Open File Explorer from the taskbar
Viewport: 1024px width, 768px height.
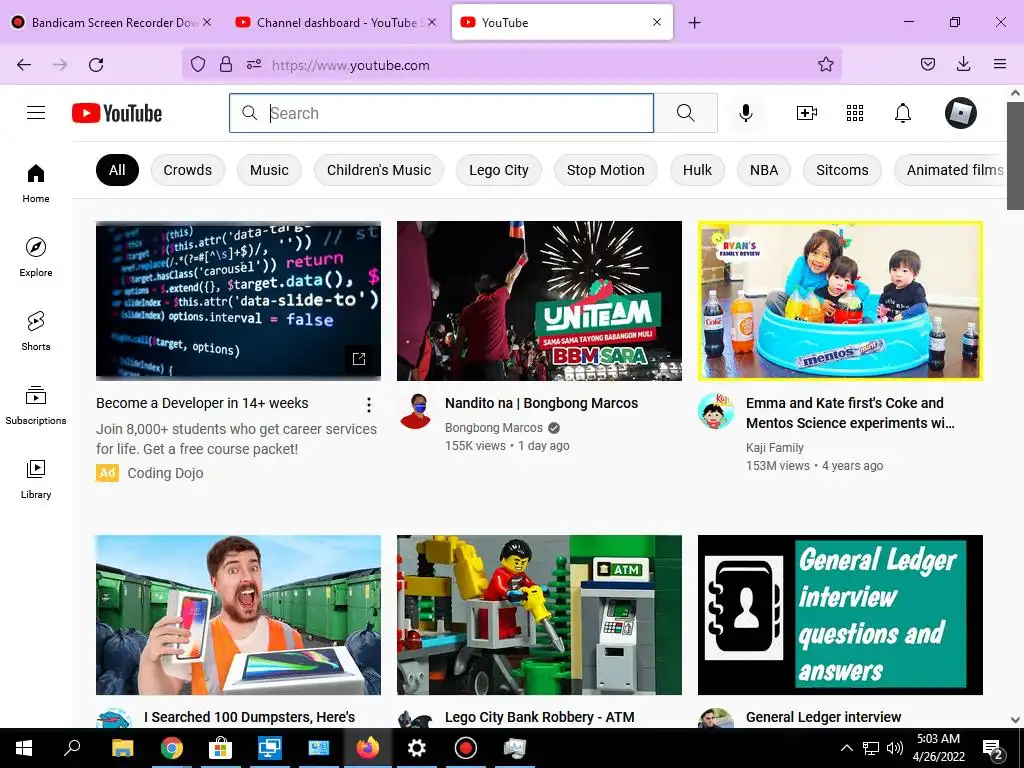122,748
